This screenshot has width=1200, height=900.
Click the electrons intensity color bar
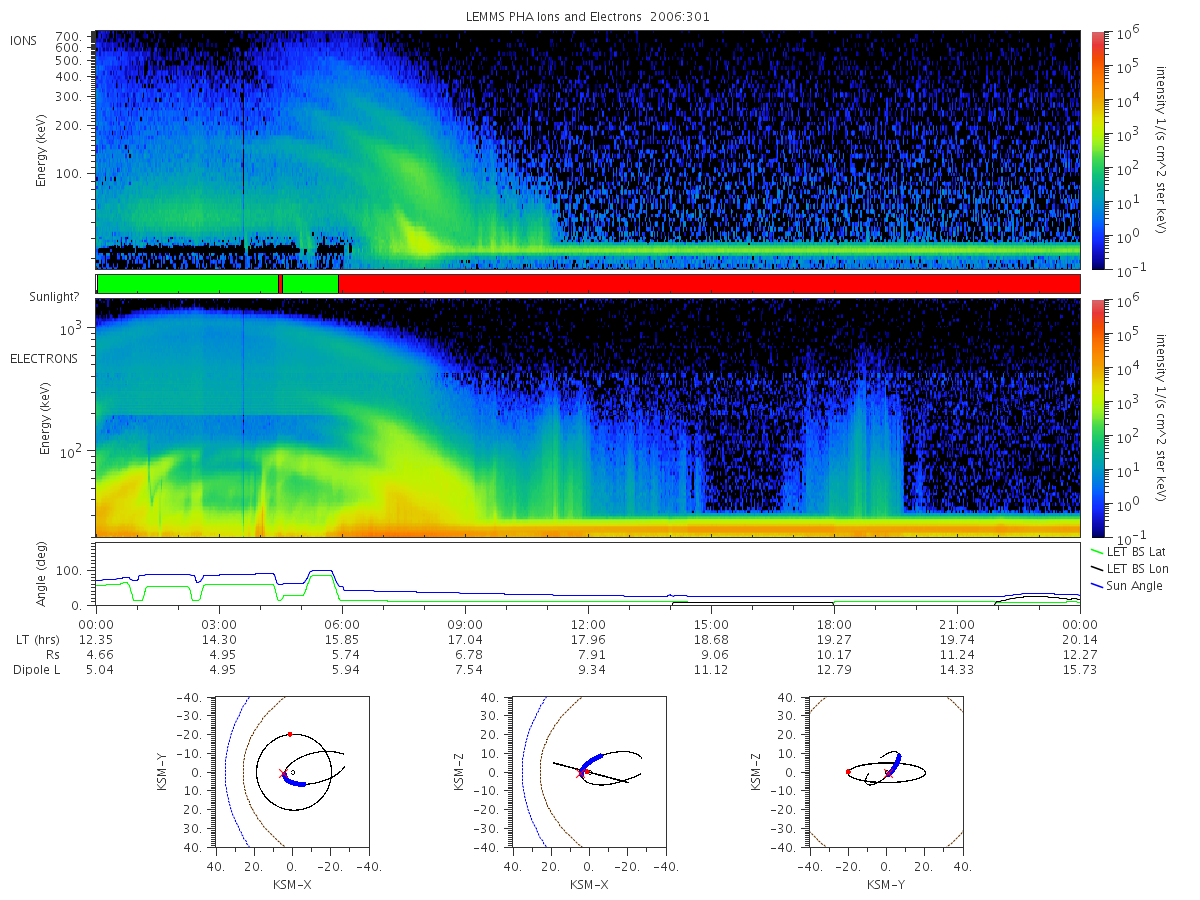(x=1097, y=417)
